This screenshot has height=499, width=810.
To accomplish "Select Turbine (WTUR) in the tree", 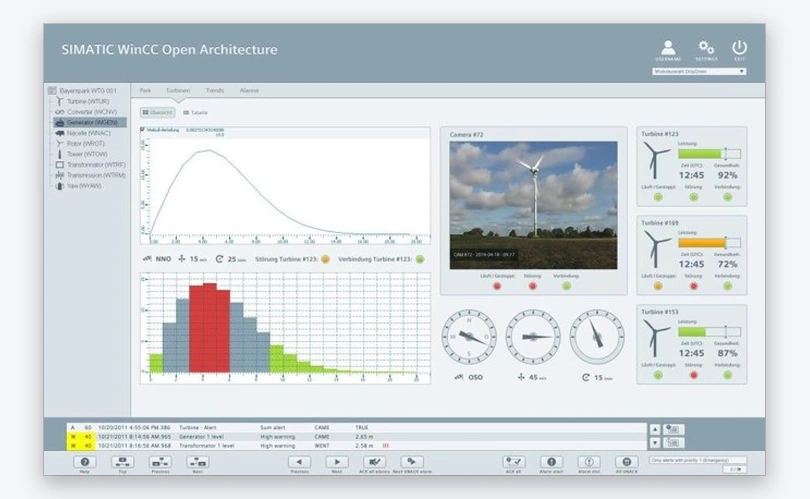I will pyautogui.click(x=83, y=101).
